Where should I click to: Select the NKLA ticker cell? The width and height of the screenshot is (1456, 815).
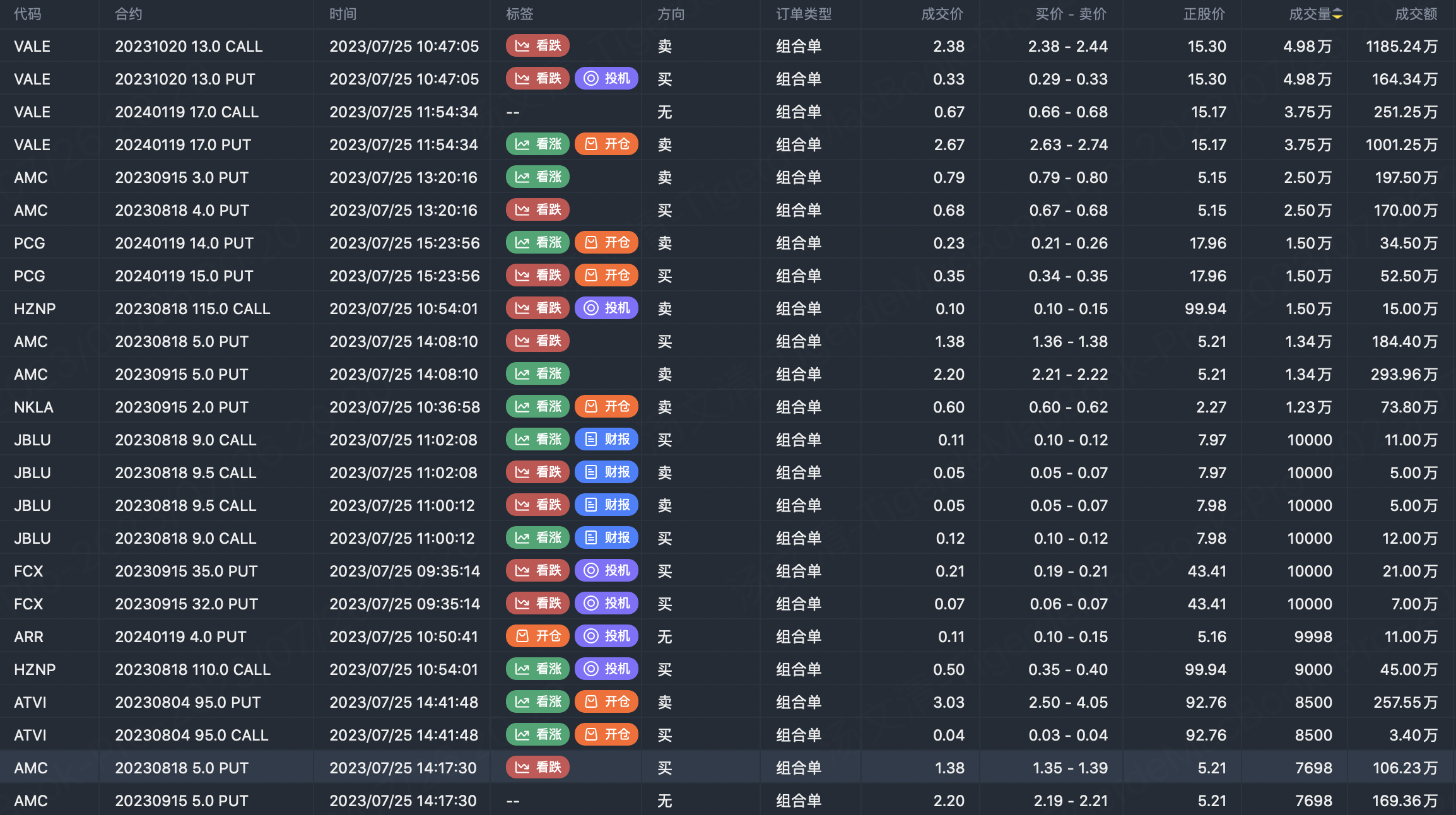[x=33, y=407]
